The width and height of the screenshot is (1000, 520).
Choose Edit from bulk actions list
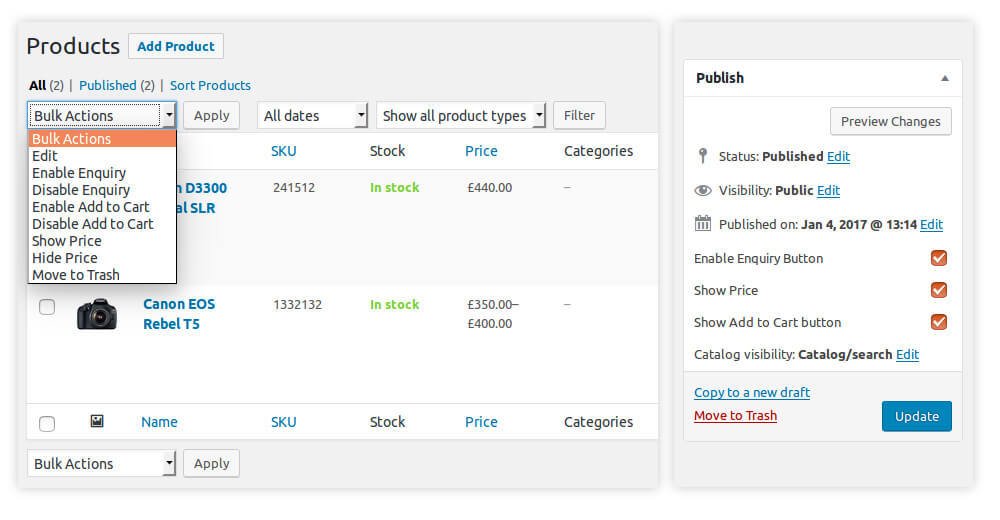pos(102,156)
